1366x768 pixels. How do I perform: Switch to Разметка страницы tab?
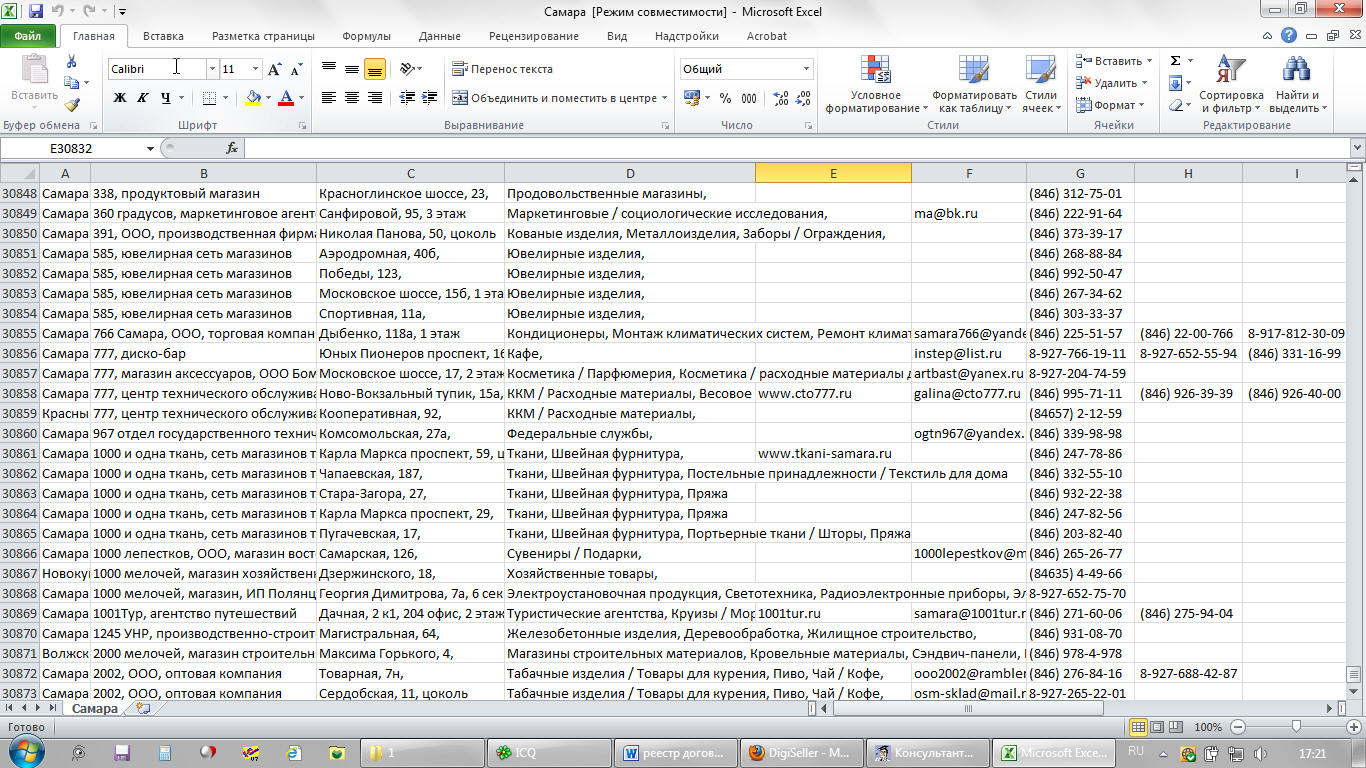pos(263,36)
